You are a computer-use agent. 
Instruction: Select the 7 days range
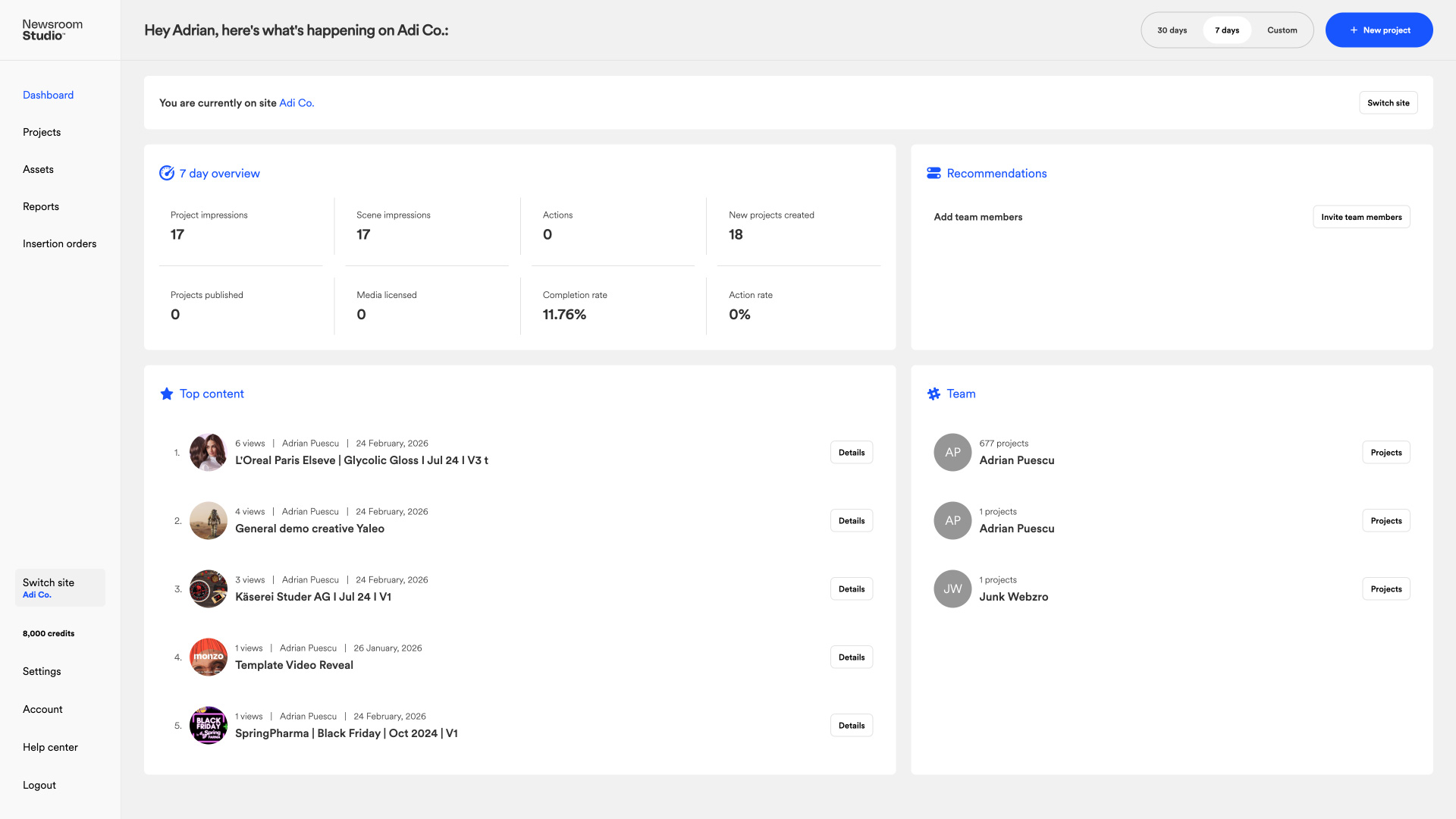click(x=1226, y=30)
